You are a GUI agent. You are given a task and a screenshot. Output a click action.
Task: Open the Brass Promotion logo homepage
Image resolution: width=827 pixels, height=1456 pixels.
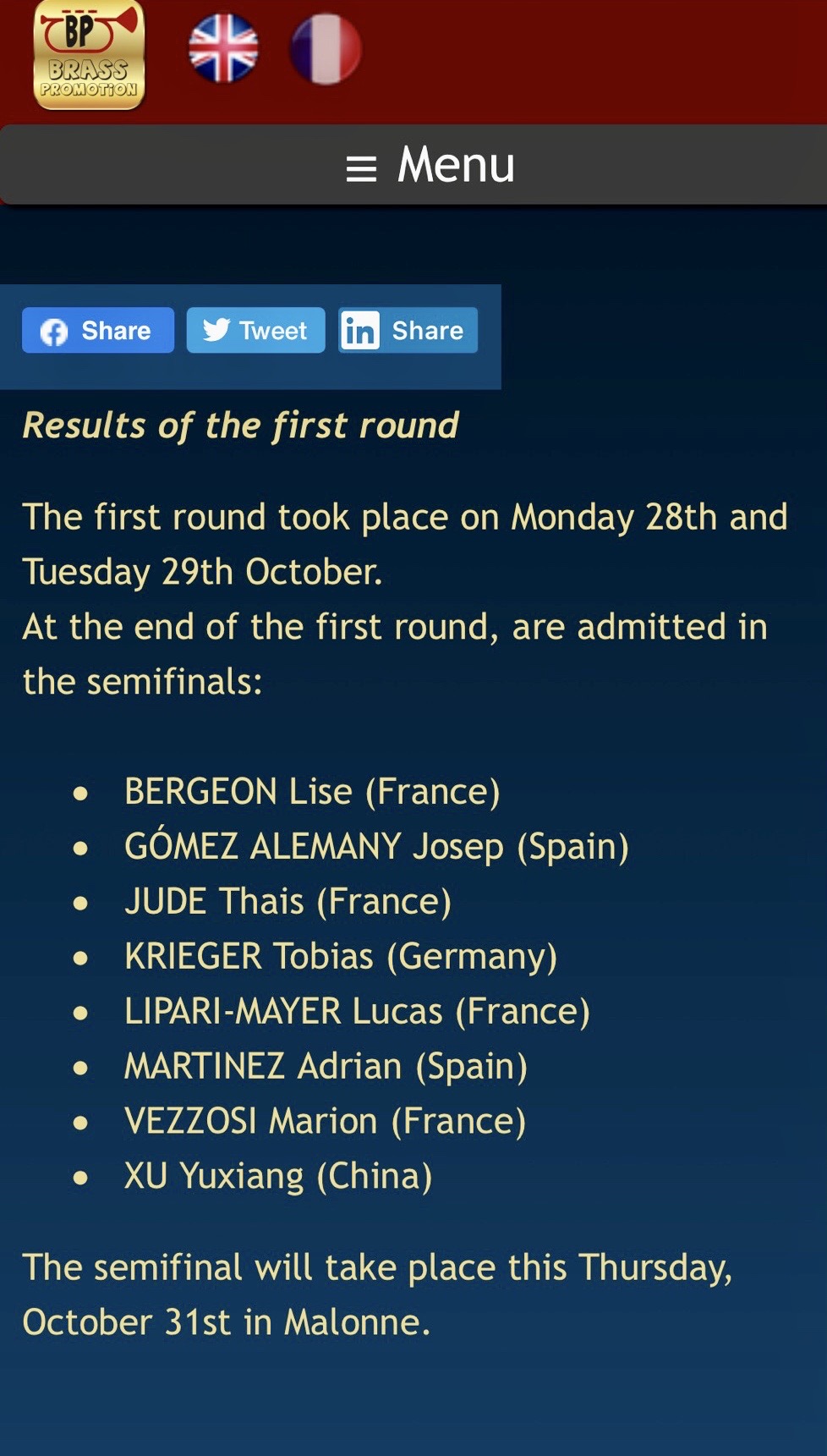pos(89,55)
